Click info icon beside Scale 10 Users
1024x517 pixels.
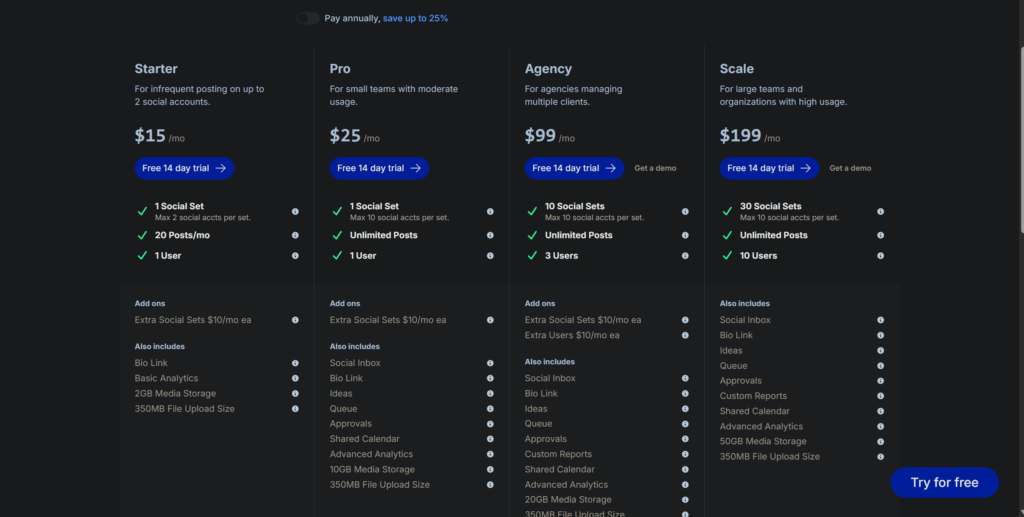[880, 256]
